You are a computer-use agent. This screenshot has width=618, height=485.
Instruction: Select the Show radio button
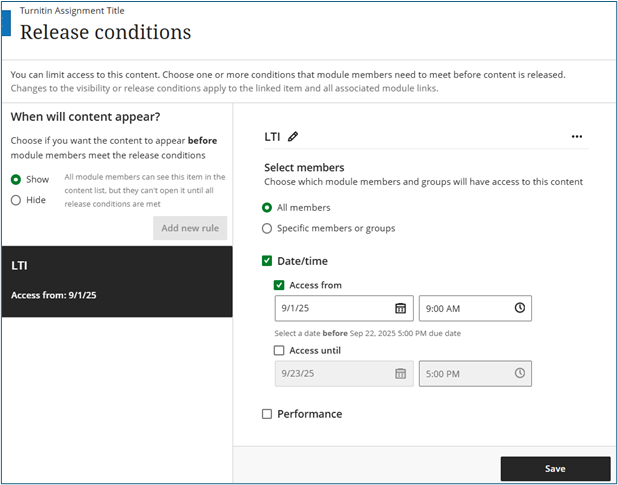(x=16, y=180)
